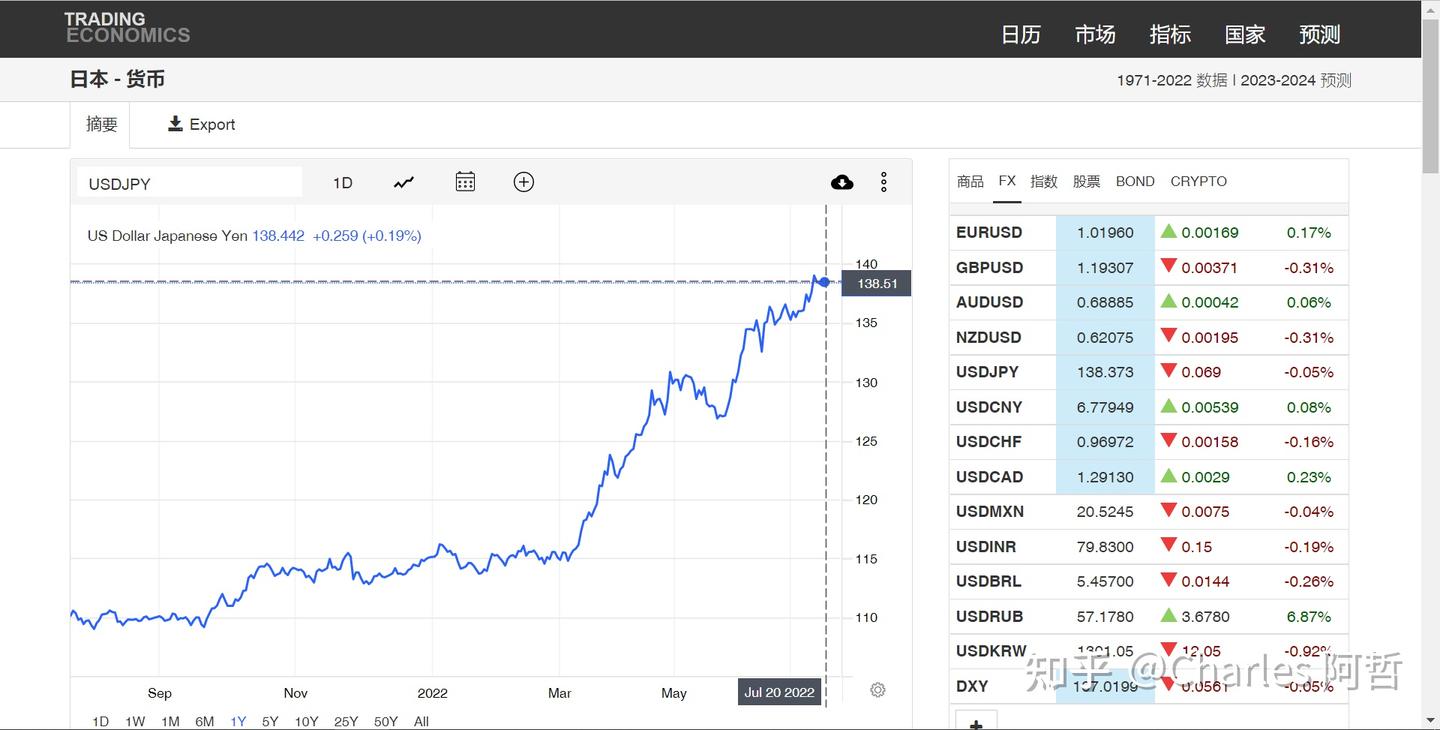Click the Export download icon
Image resolution: width=1440 pixels, height=730 pixels.
(x=176, y=124)
